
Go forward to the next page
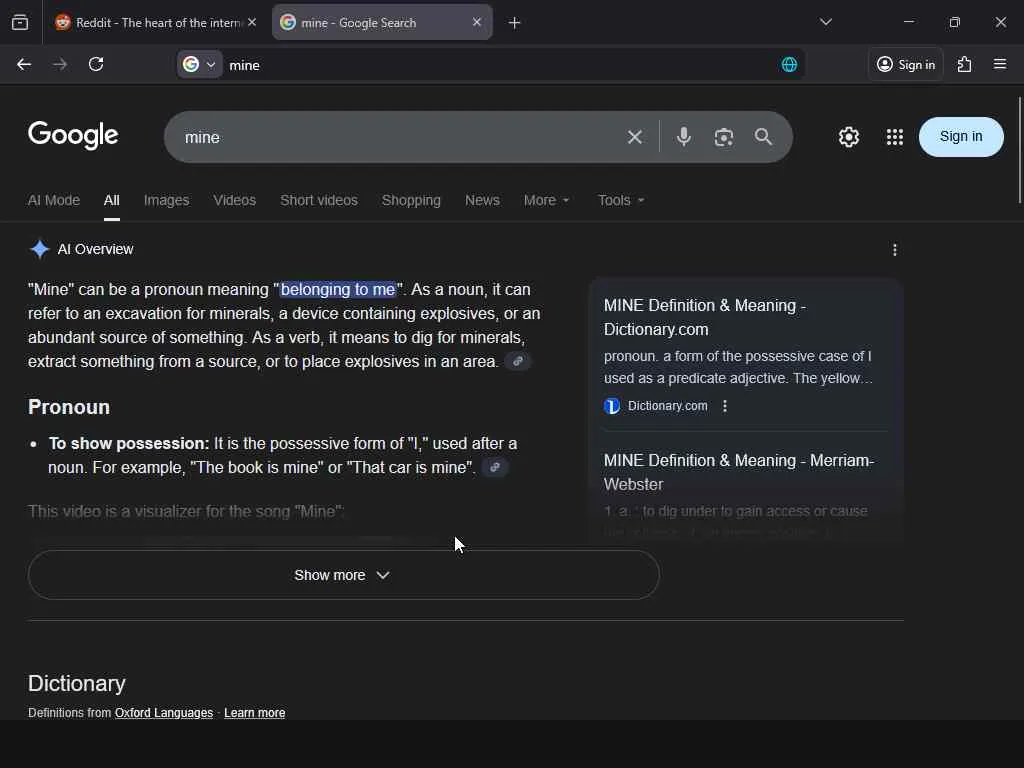tap(60, 65)
